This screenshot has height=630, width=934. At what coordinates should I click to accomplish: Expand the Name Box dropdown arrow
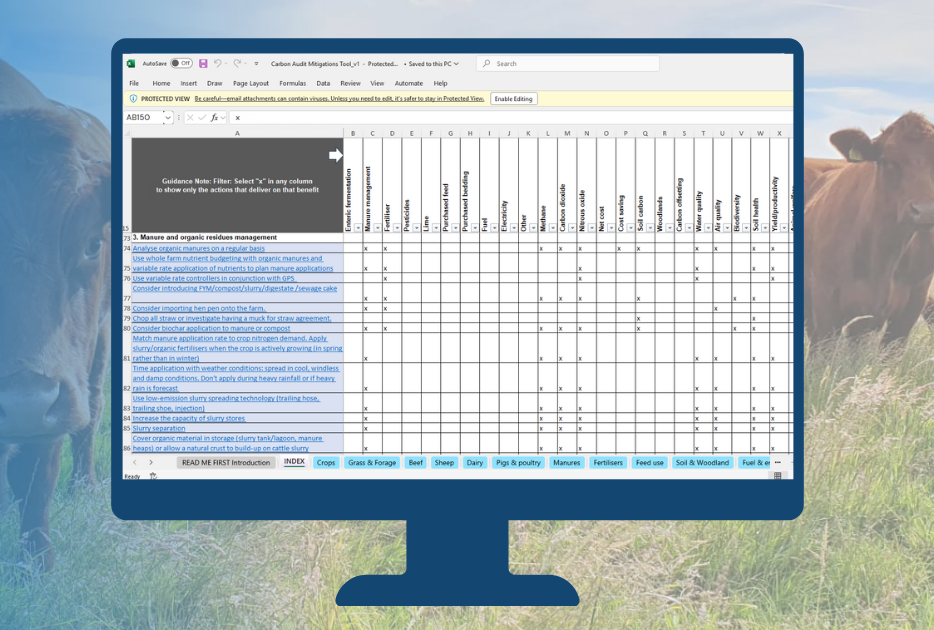click(x=168, y=118)
